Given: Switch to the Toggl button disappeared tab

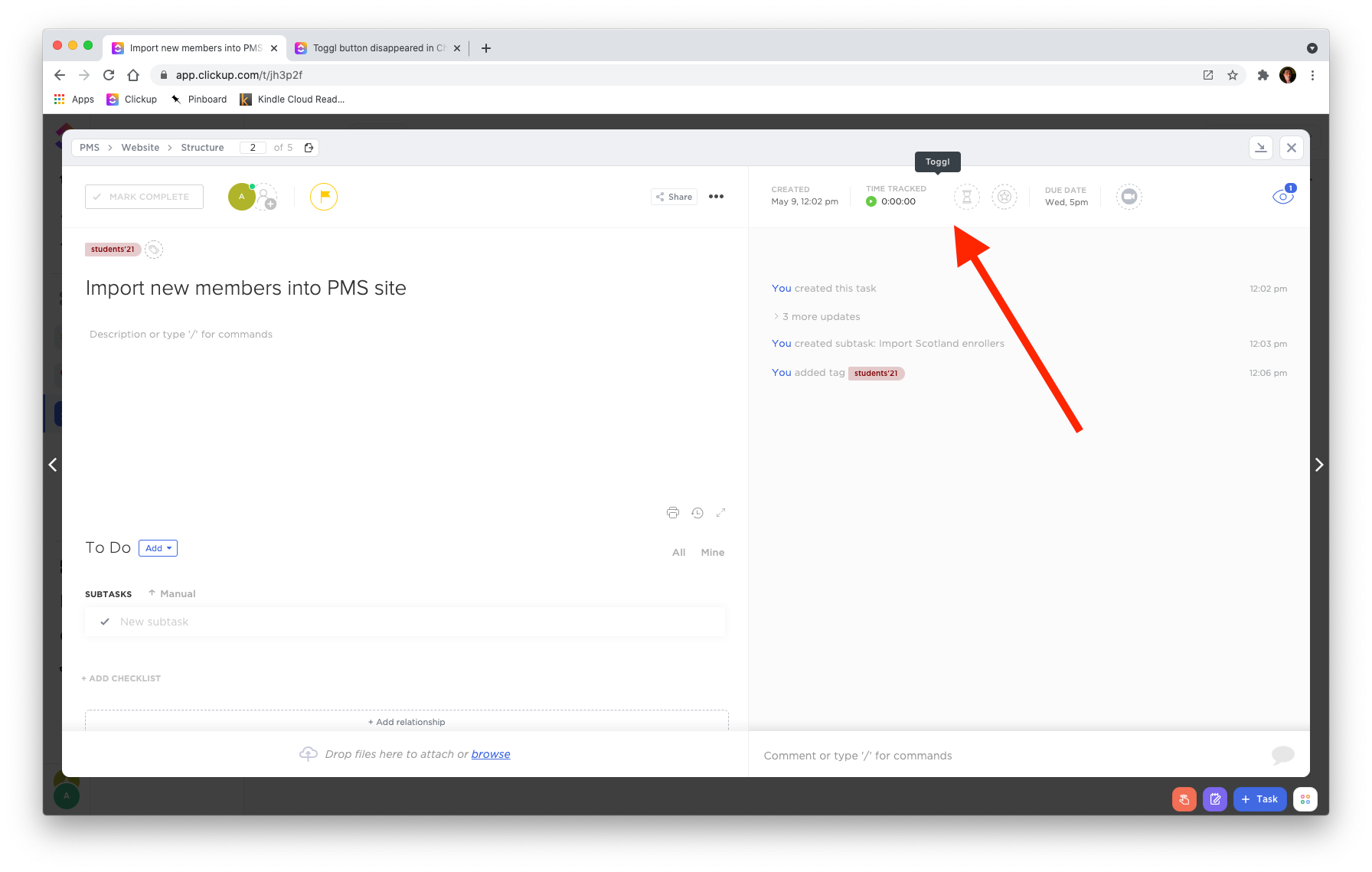Looking at the screenshot, I should click(378, 47).
